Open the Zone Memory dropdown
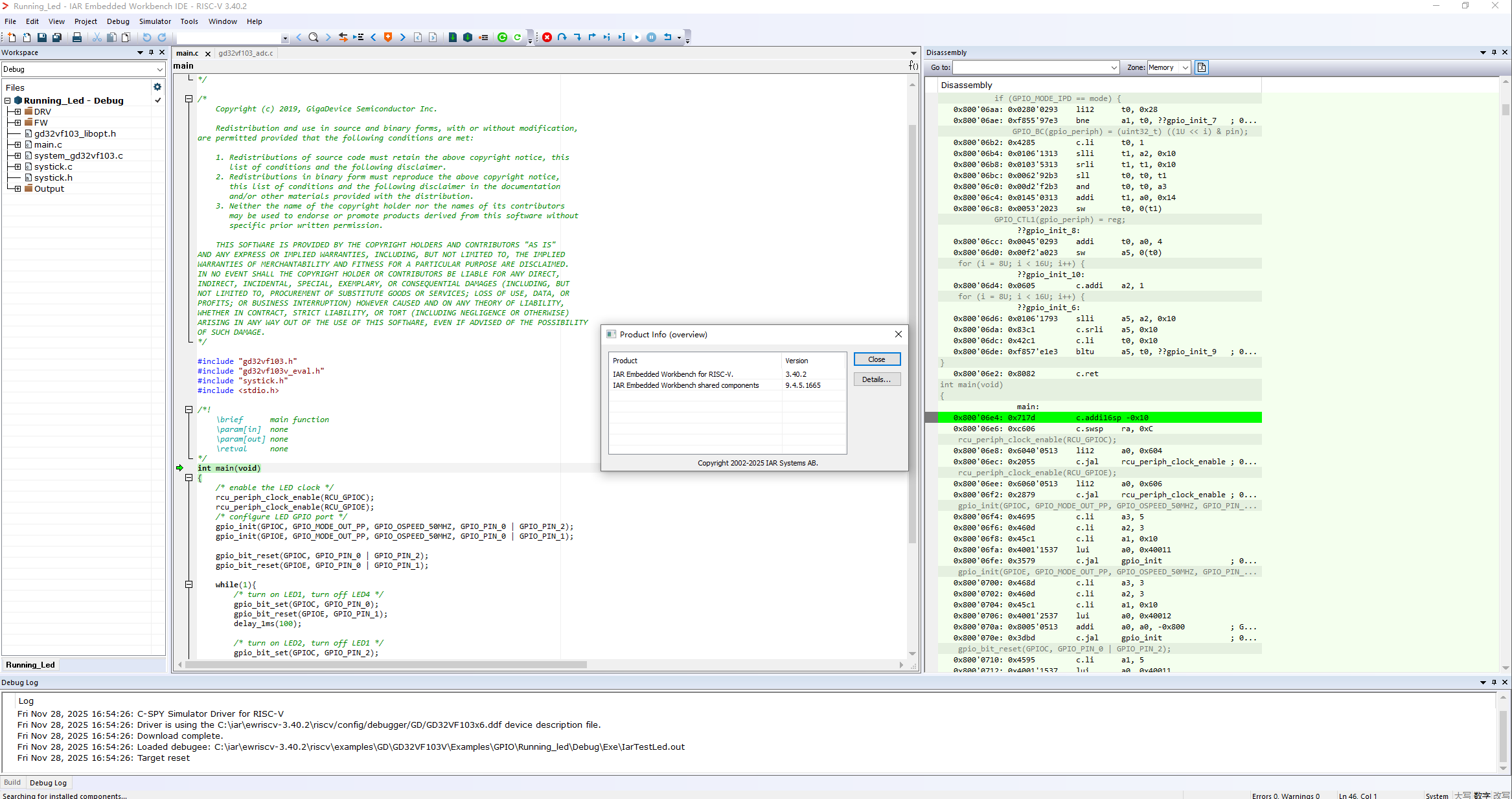The height and width of the screenshot is (799, 1512). point(1185,67)
